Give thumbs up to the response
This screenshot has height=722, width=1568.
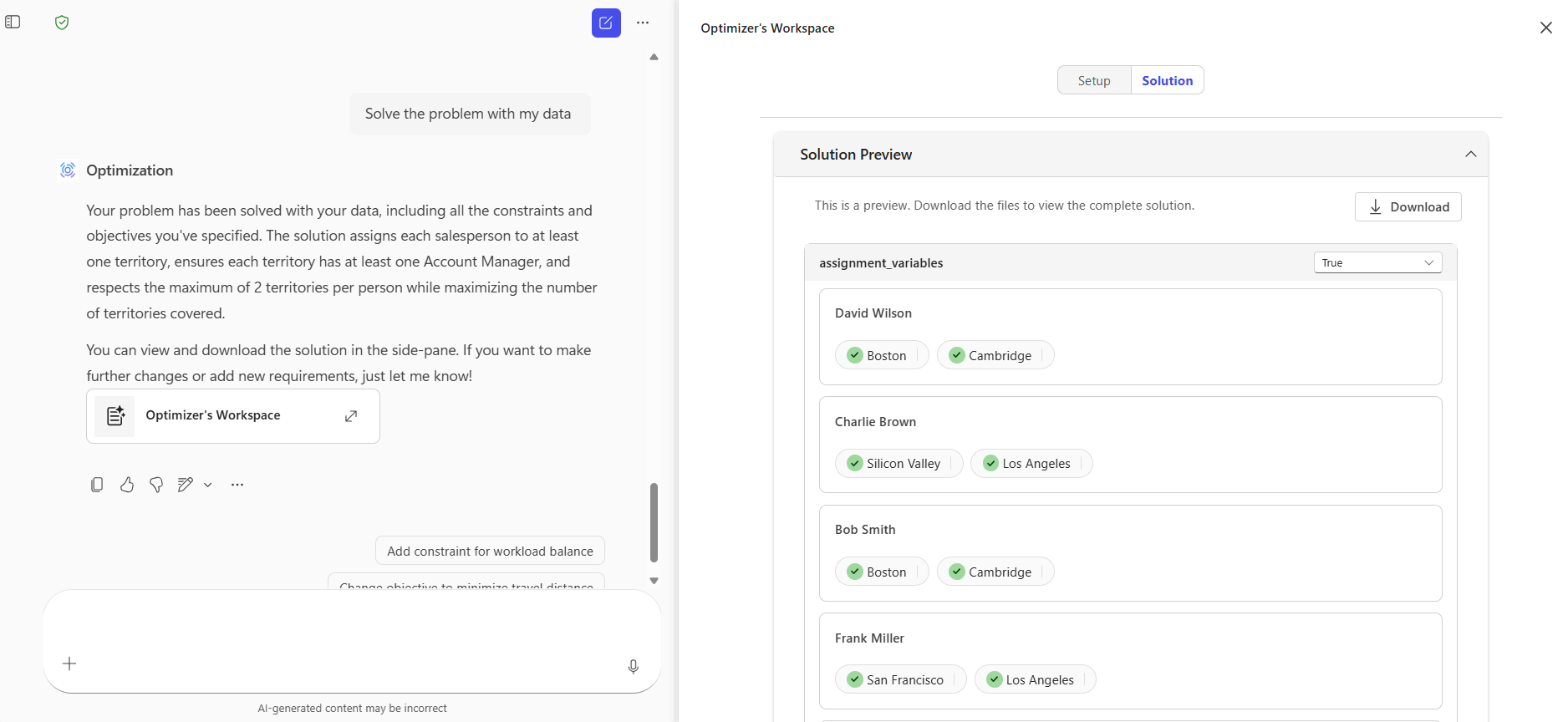[127, 485]
